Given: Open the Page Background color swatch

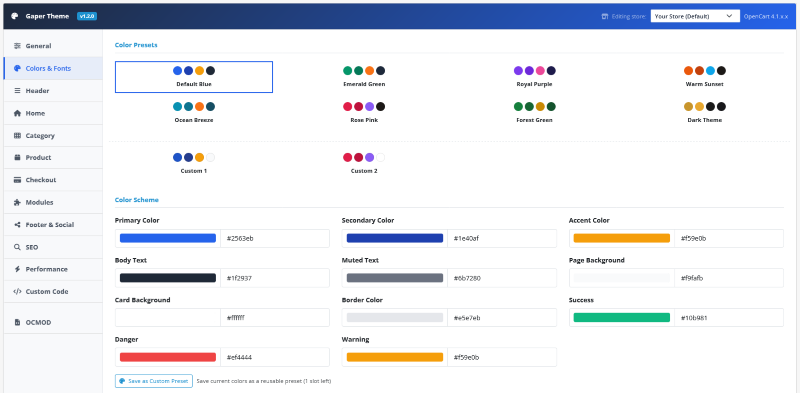Looking at the screenshot, I should coord(621,278).
